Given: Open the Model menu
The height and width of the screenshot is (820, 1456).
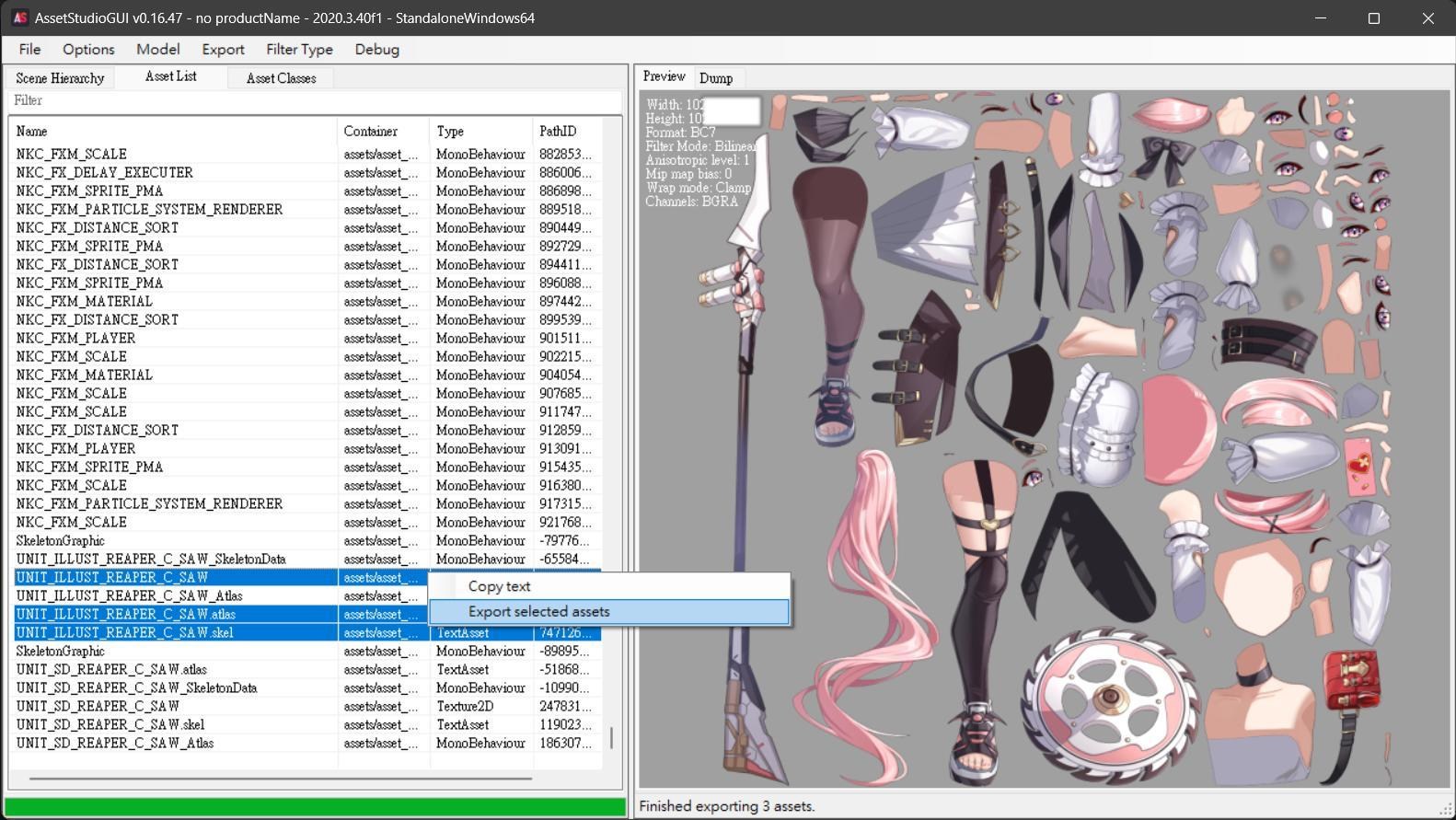Looking at the screenshot, I should [157, 50].
